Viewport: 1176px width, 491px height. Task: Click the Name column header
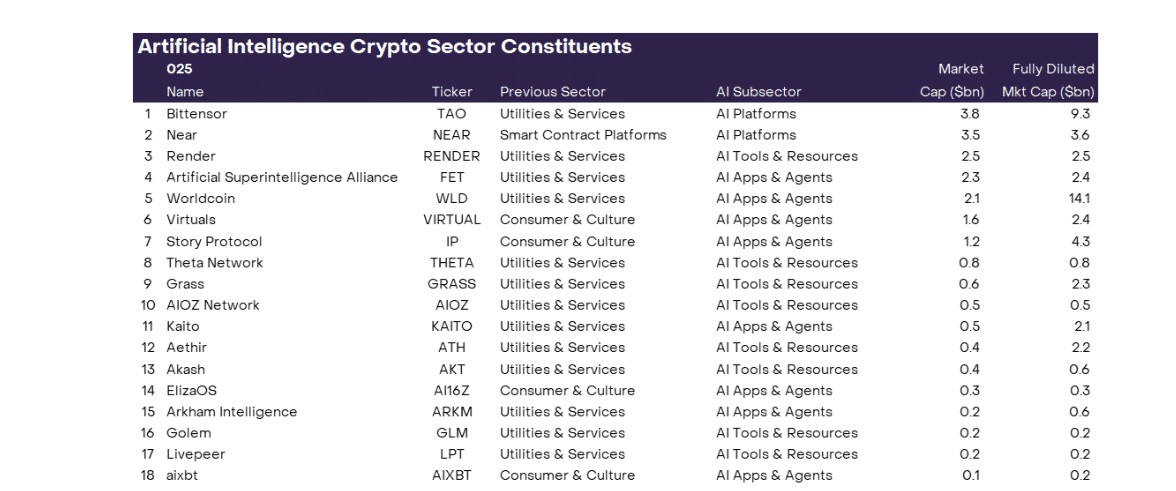185,92
